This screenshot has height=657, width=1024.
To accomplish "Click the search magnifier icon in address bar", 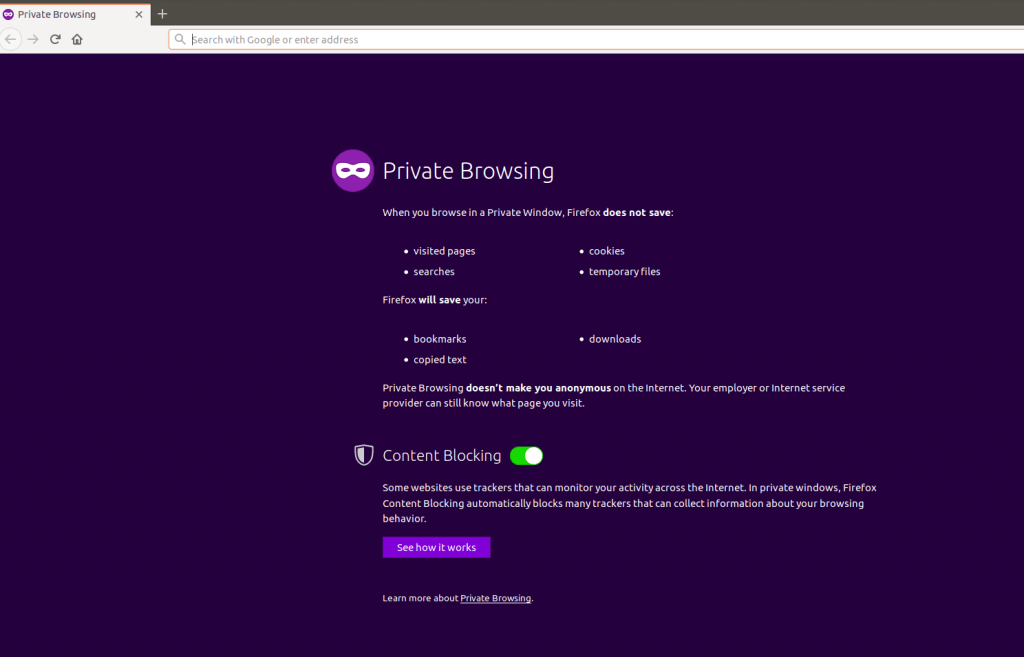I will click(x=180, y=39).
